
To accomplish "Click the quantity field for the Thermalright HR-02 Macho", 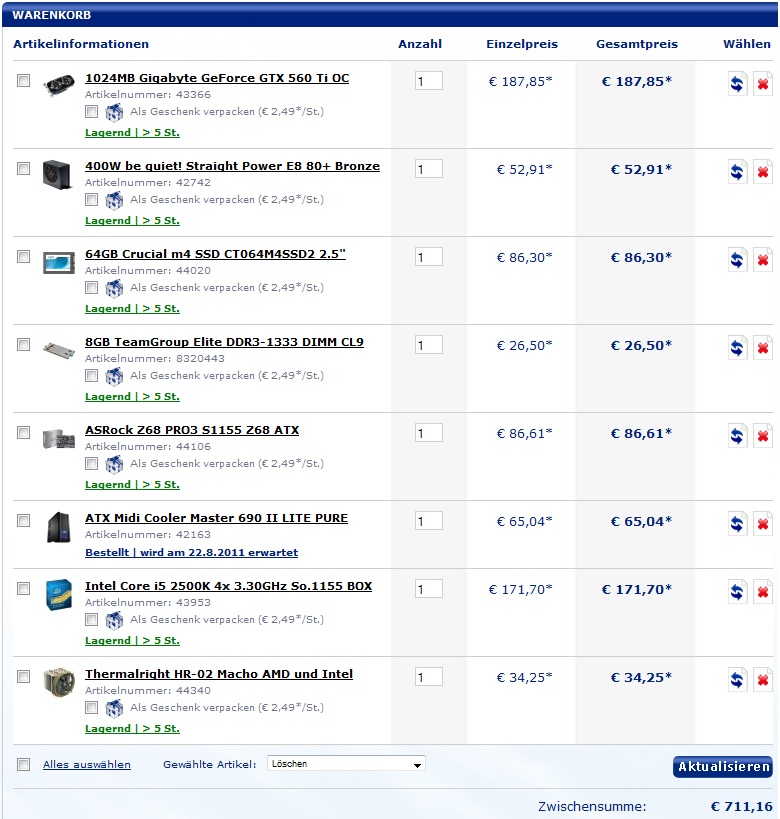I will 429,677.
